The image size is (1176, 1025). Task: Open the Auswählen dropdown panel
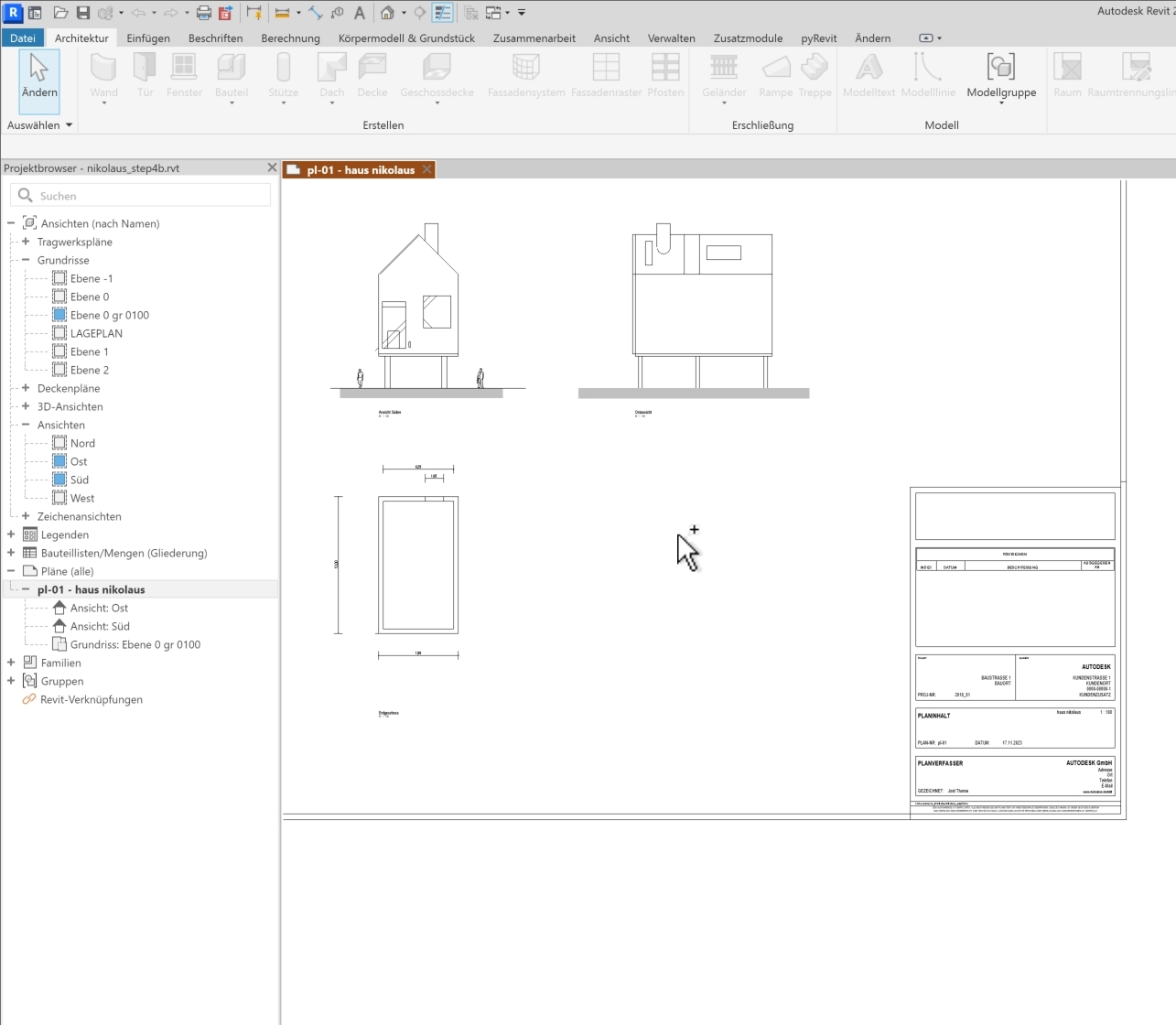(x=39, y=125)
